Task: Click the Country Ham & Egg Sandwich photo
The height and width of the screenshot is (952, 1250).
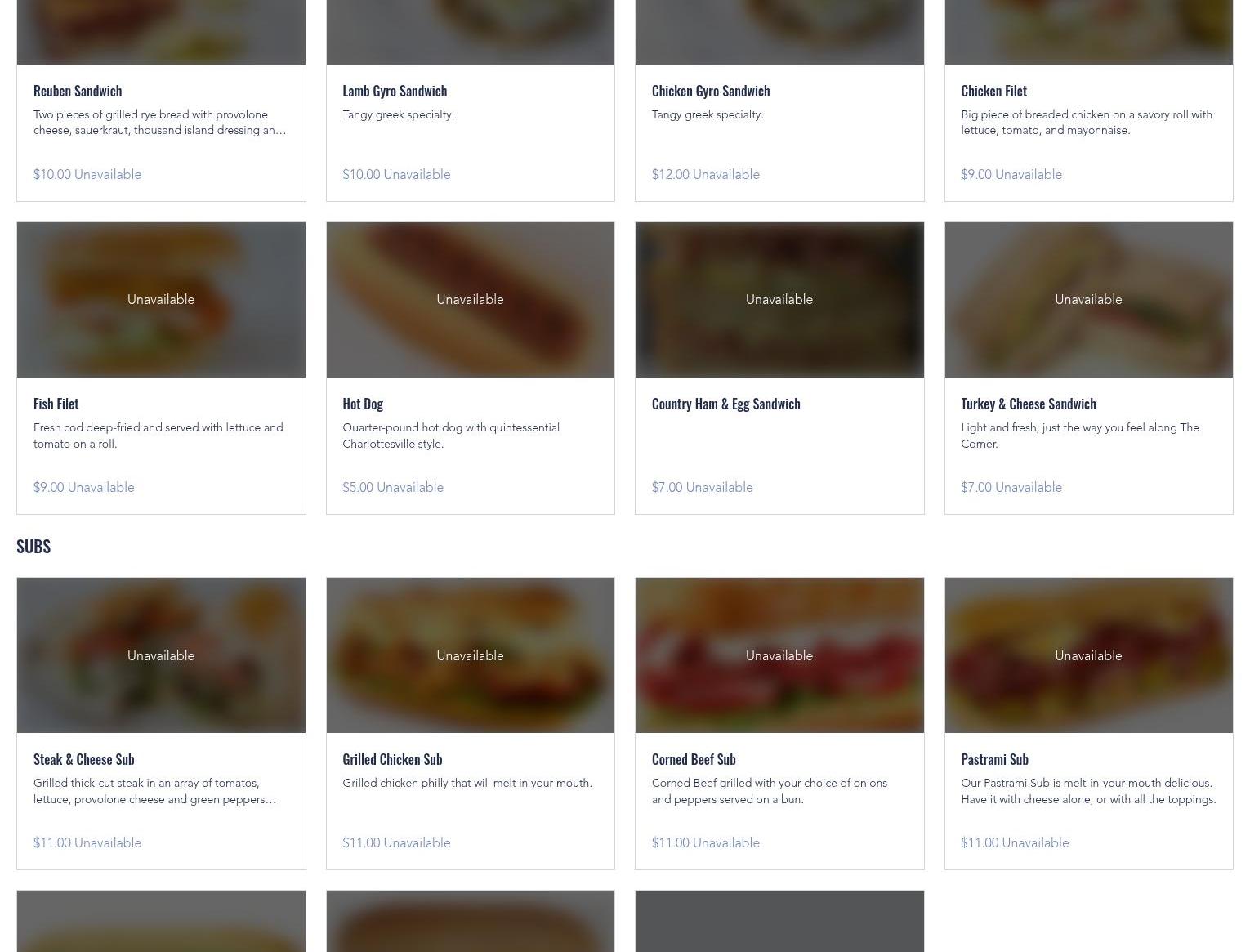Action: [779, 300]
